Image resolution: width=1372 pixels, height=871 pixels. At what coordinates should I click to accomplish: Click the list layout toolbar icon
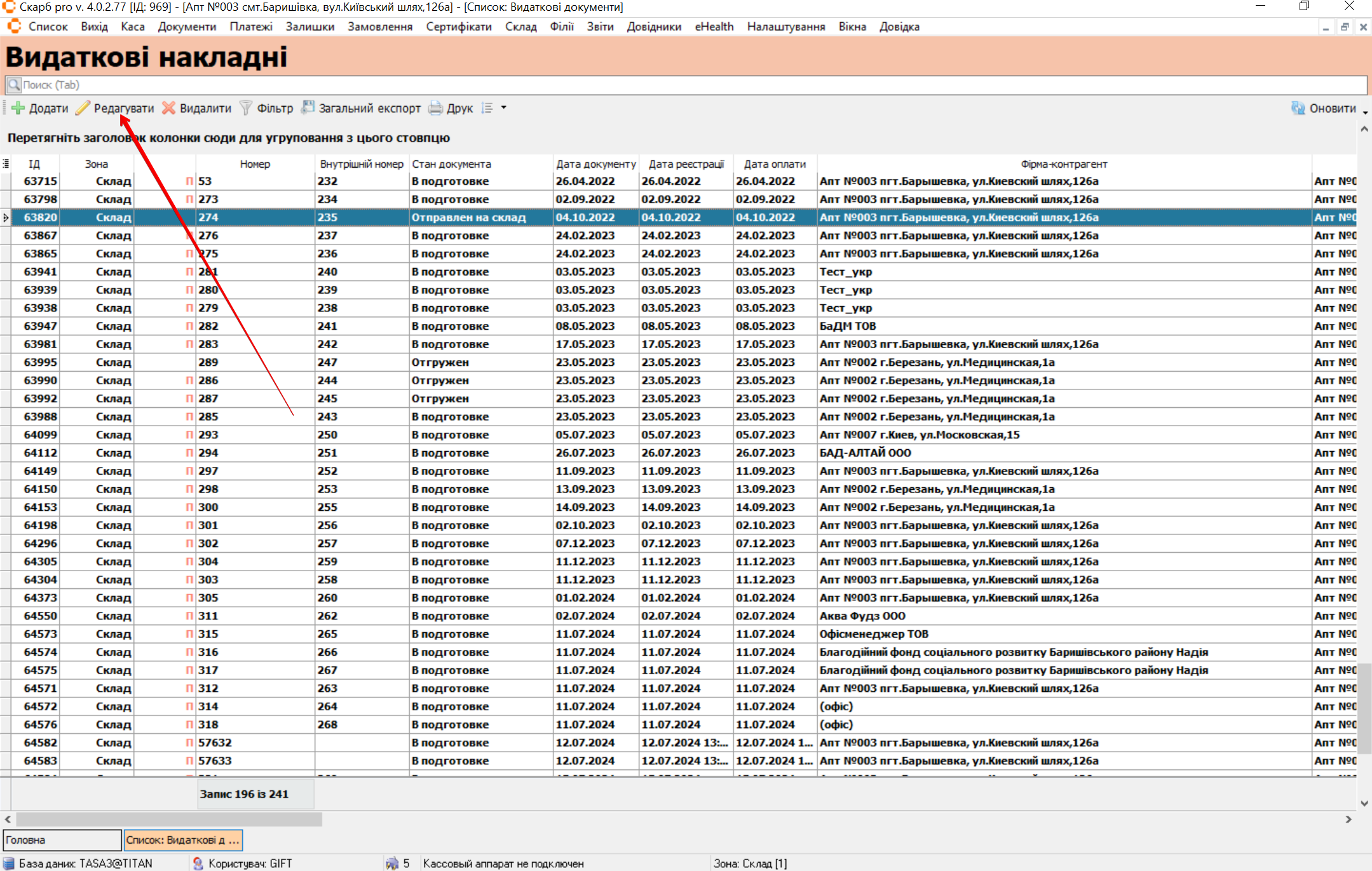click(487, 108)
